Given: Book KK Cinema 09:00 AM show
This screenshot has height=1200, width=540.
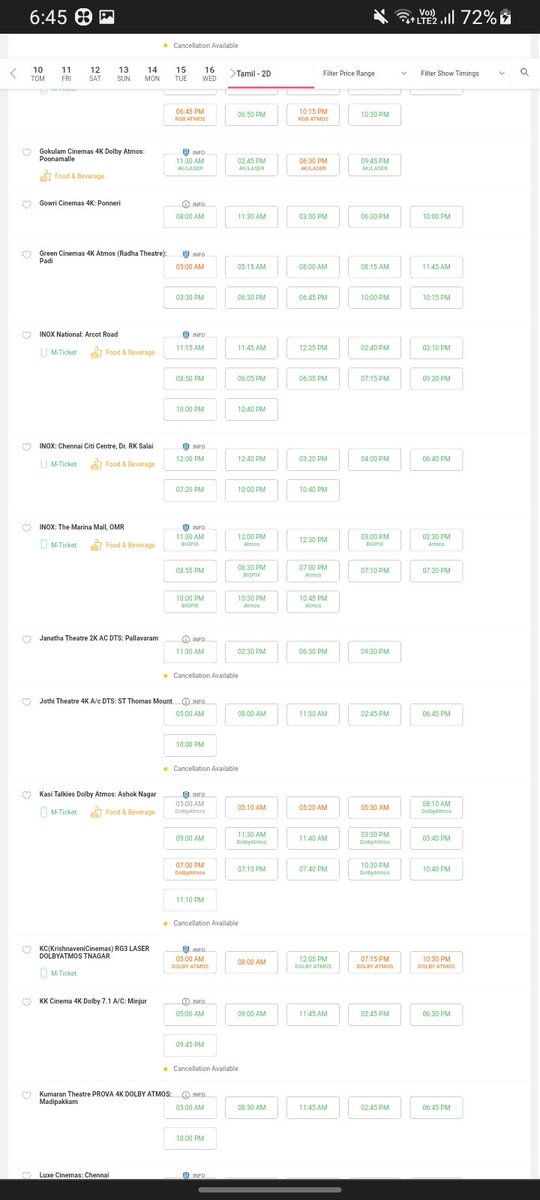Looking at the screenshot, I should 252,1014.
